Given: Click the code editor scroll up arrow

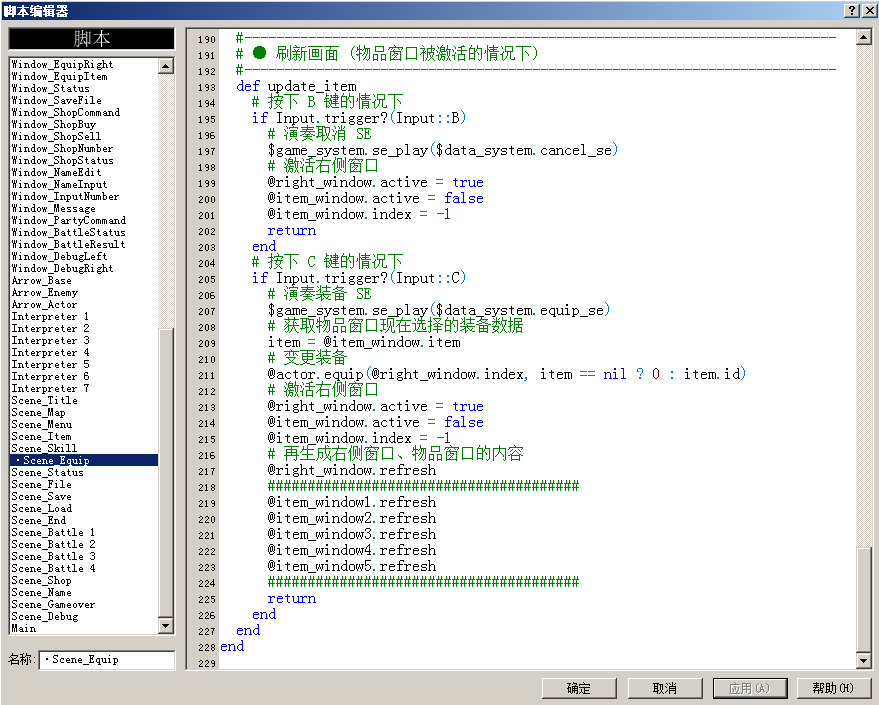Looking at the screenshot, I should point(864,38).
